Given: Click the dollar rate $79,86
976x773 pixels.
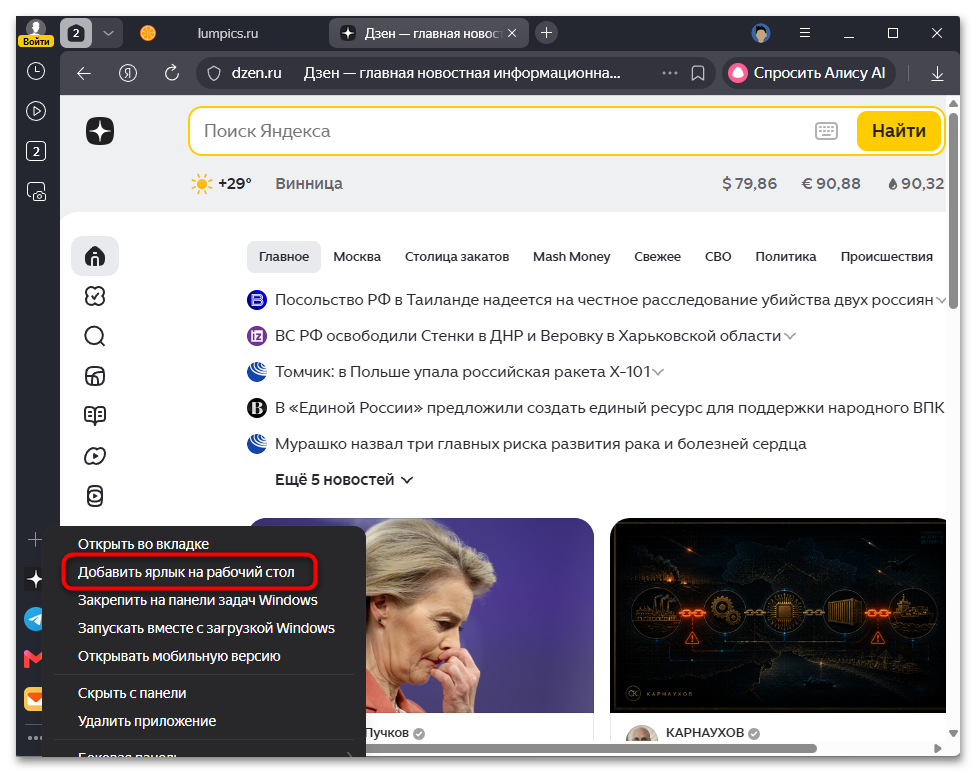Looking at the screenshot, I should click(749, 184).
